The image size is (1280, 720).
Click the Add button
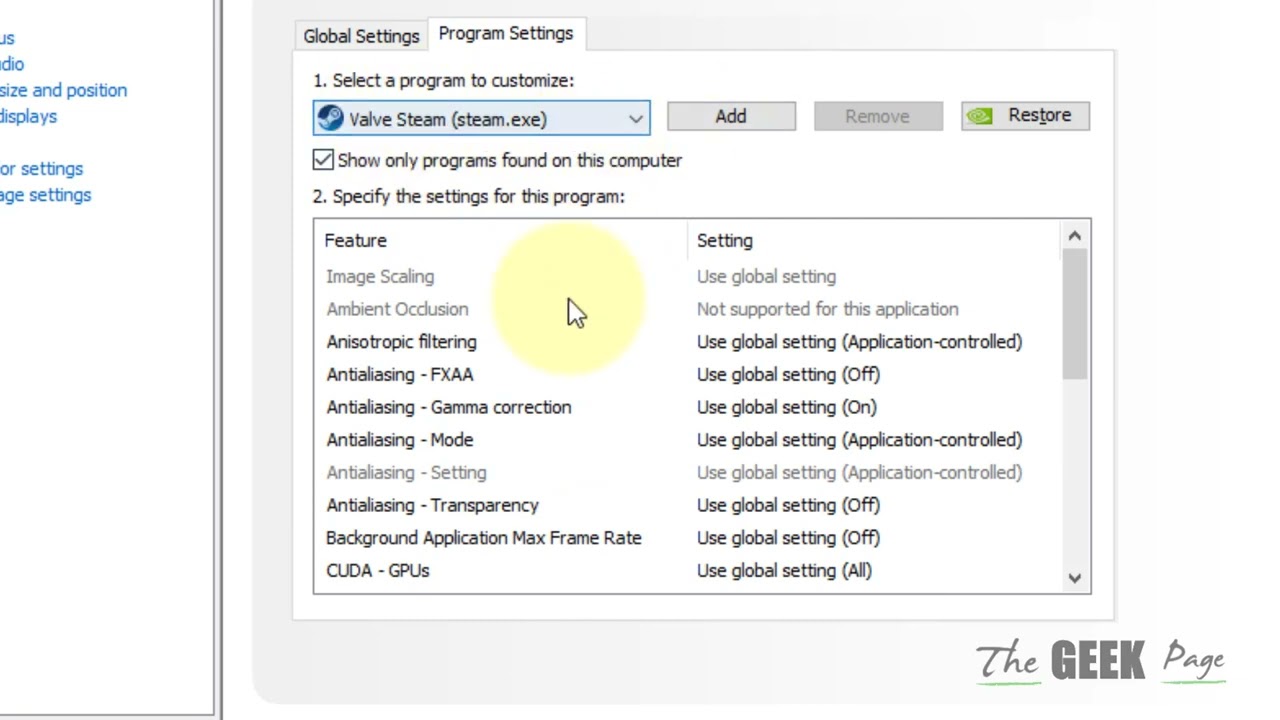tap(731, 116)
